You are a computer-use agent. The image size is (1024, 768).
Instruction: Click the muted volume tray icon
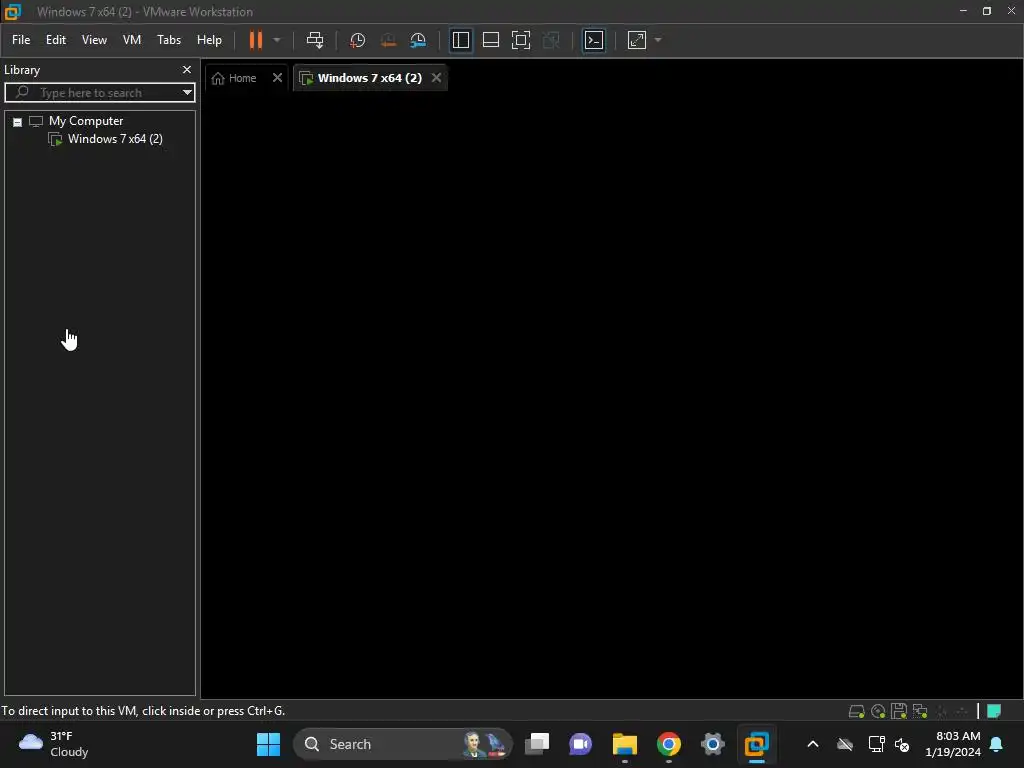pyautogui.click(x=902, y=744)
